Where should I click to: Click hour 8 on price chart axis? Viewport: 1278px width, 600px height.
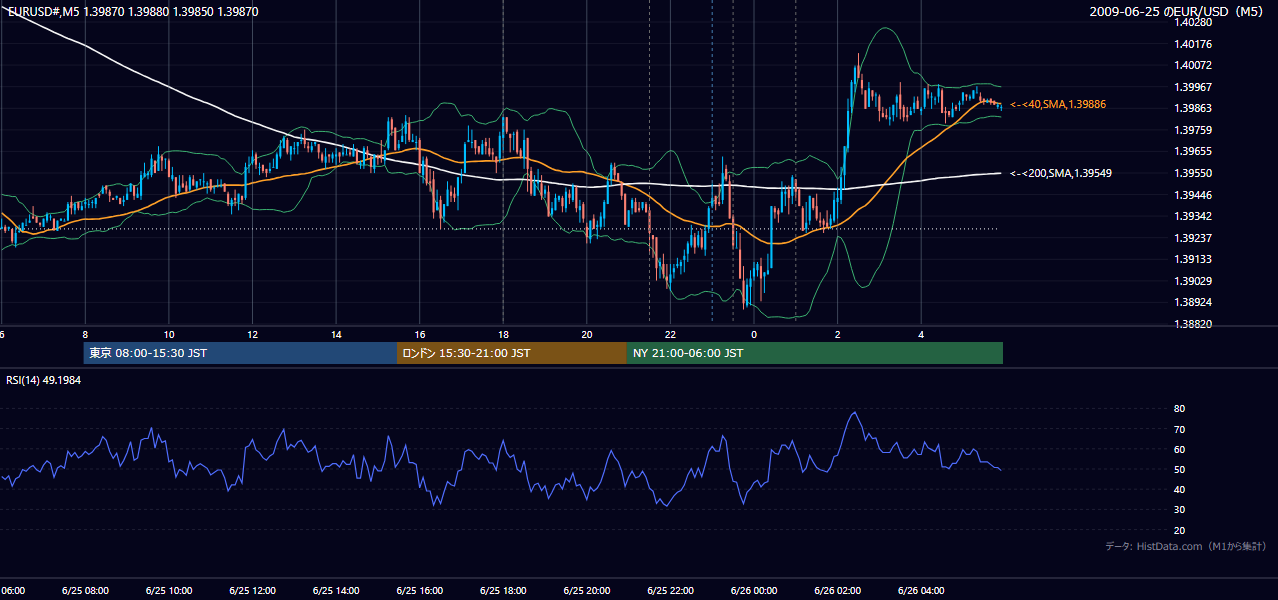(x=85, y=334)
